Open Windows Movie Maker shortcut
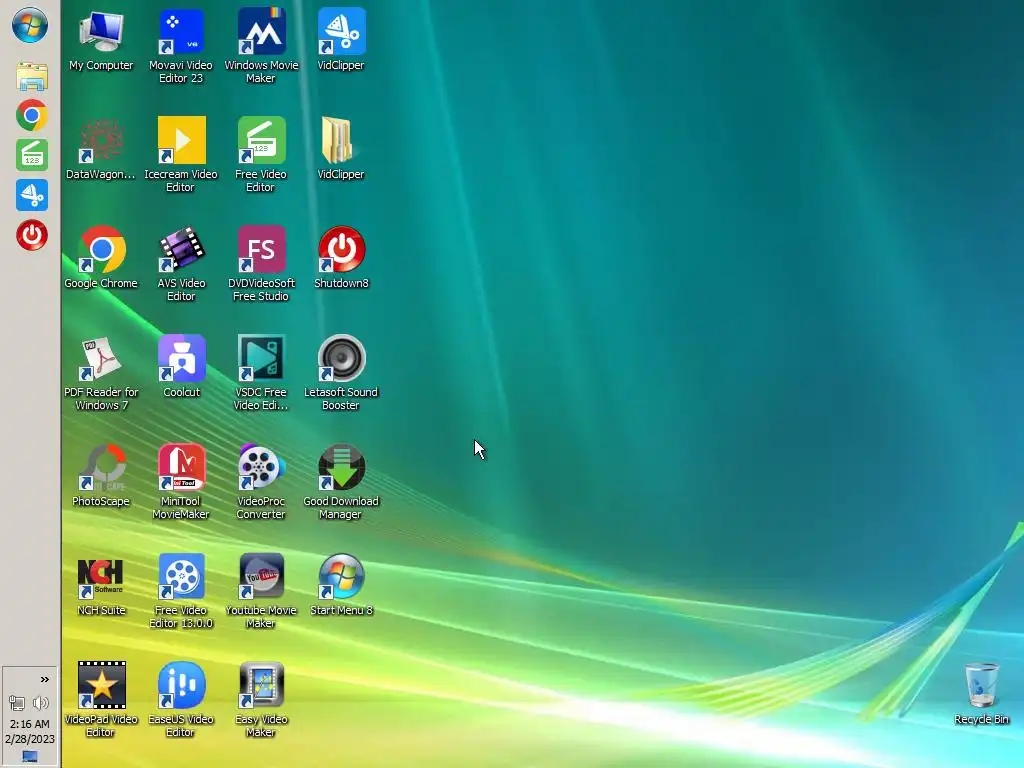This screenshot has height=768, width=1024. coord(261,46)
